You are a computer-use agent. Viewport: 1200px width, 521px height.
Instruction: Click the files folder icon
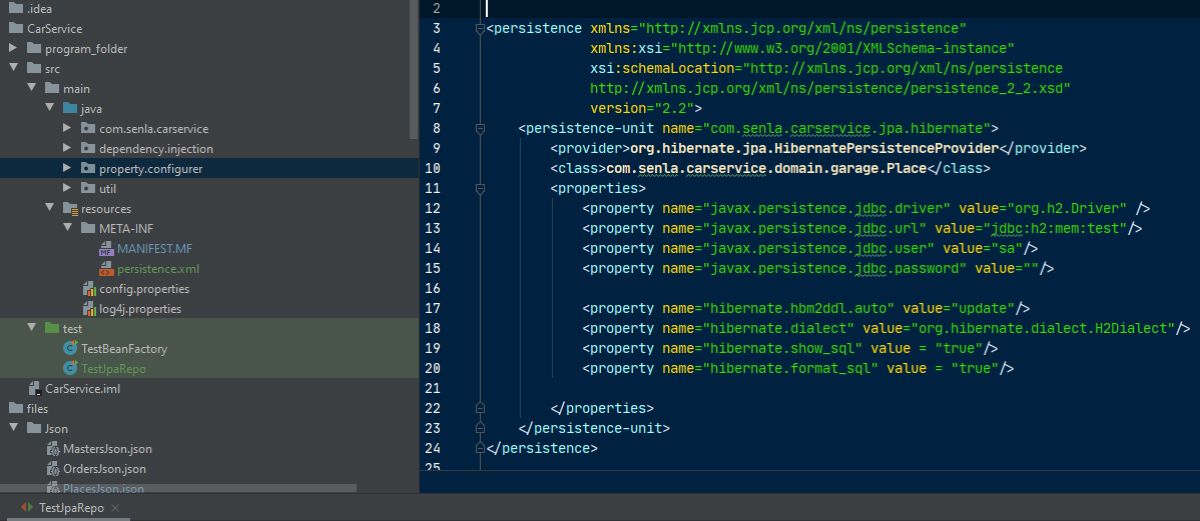(15, 408)
